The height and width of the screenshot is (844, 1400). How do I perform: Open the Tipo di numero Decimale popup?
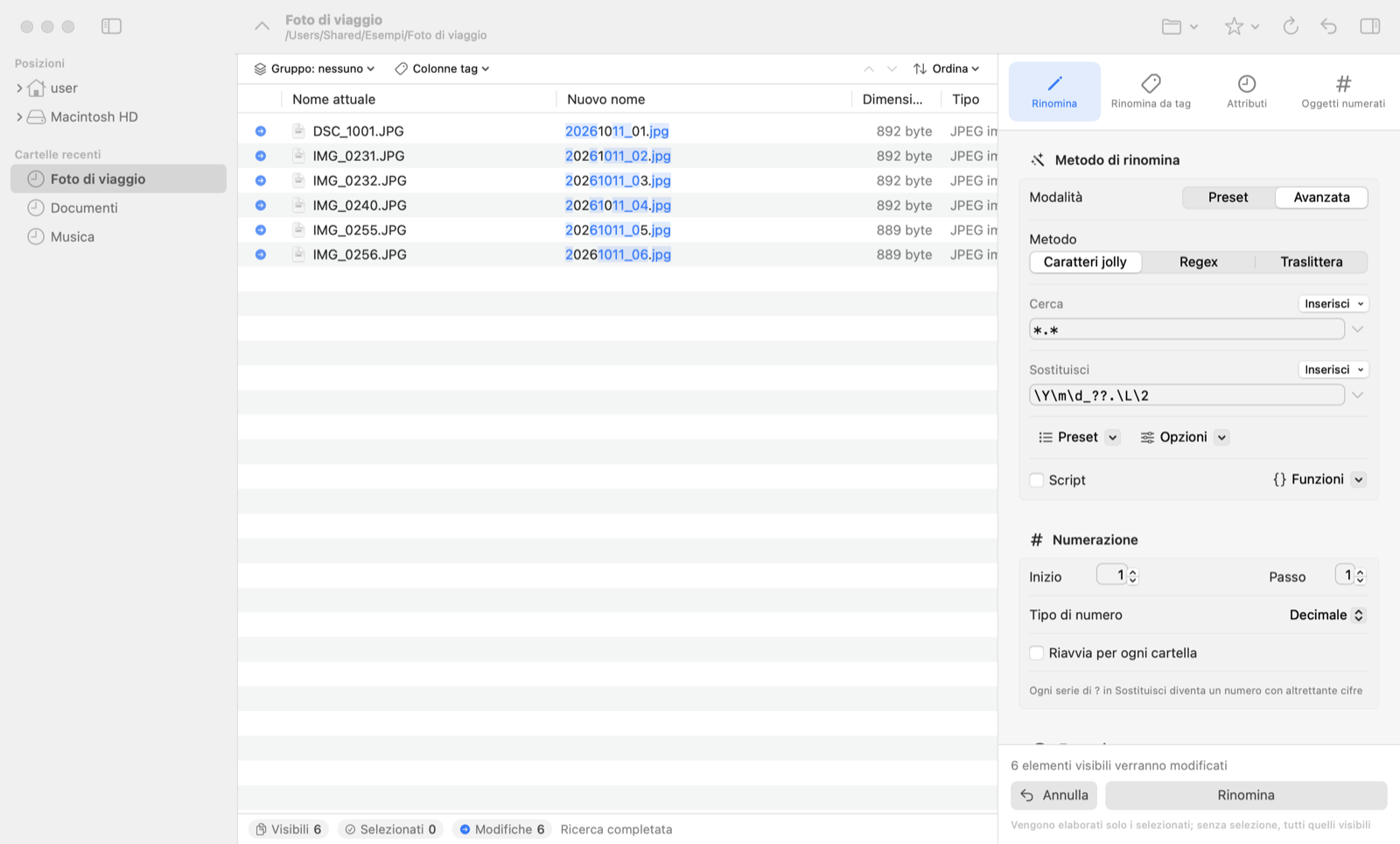pos(1326,615)
